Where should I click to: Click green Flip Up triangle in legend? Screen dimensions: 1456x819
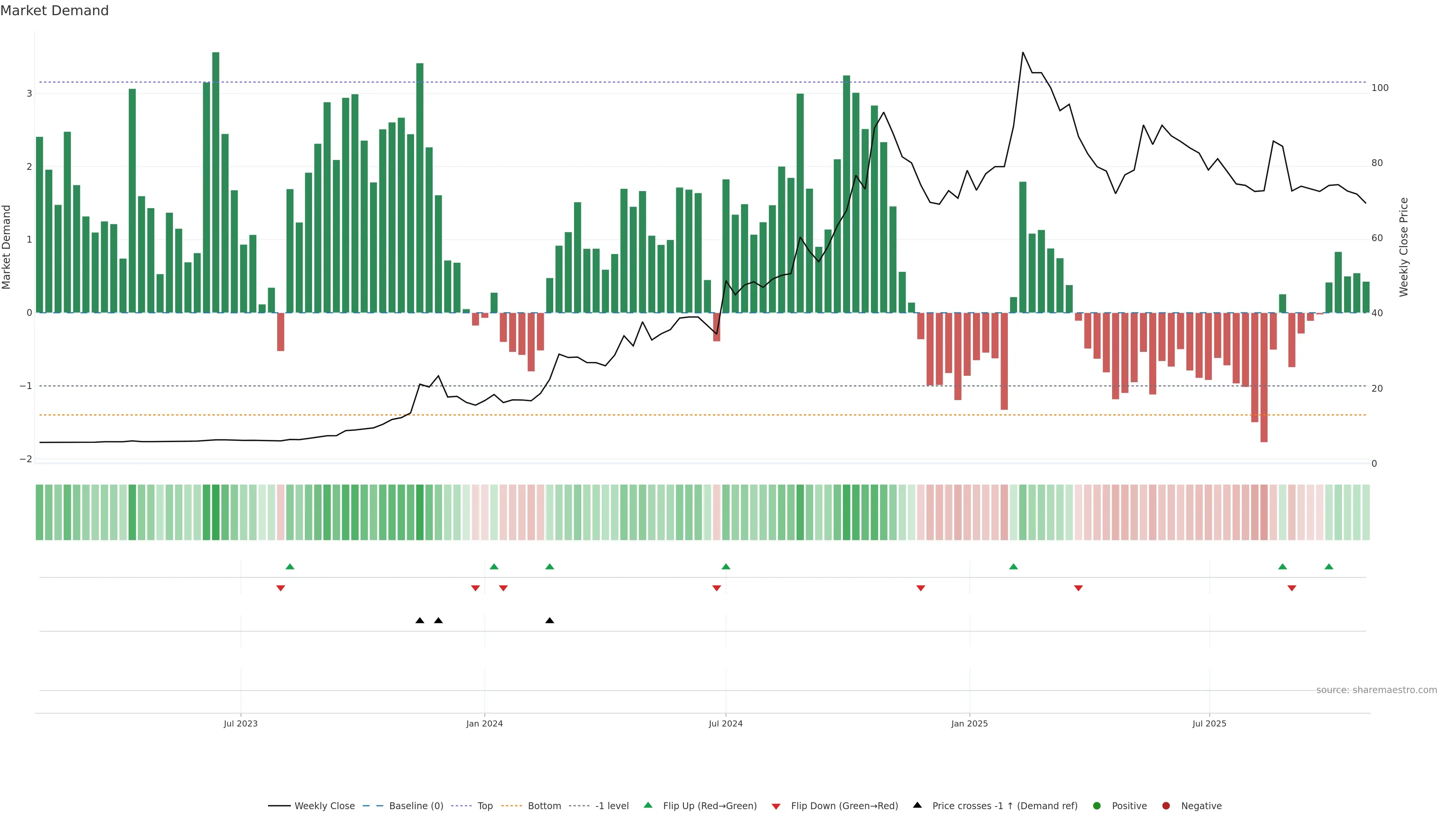648,805
